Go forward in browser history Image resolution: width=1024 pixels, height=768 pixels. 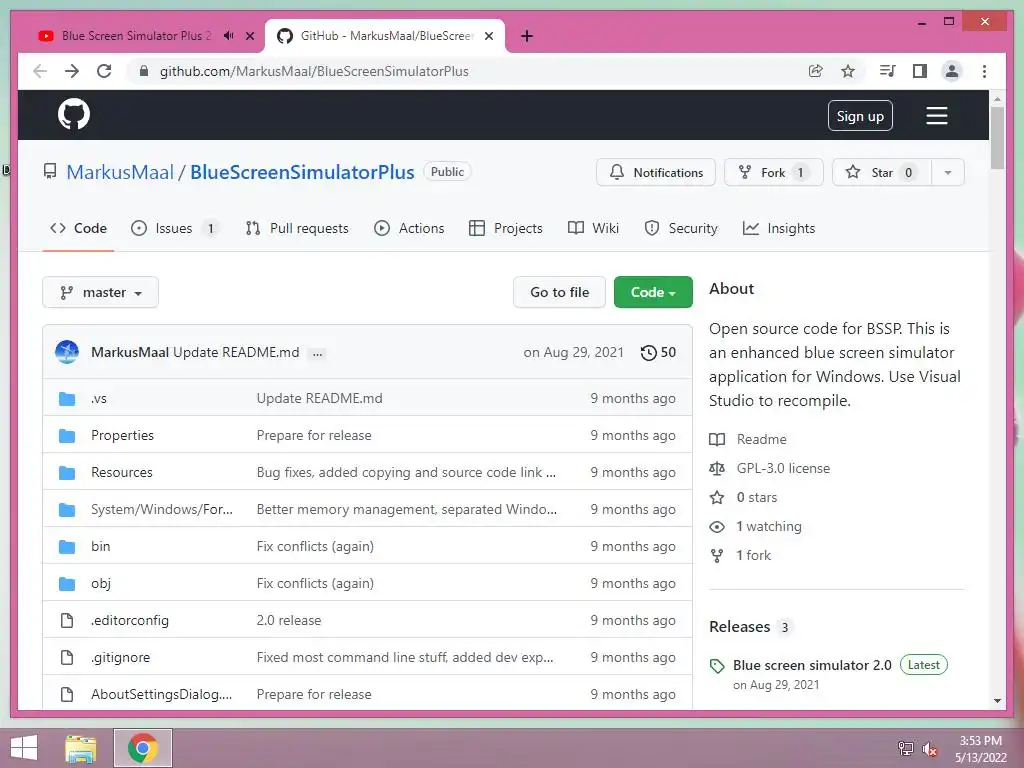click(x=72, y=71)
